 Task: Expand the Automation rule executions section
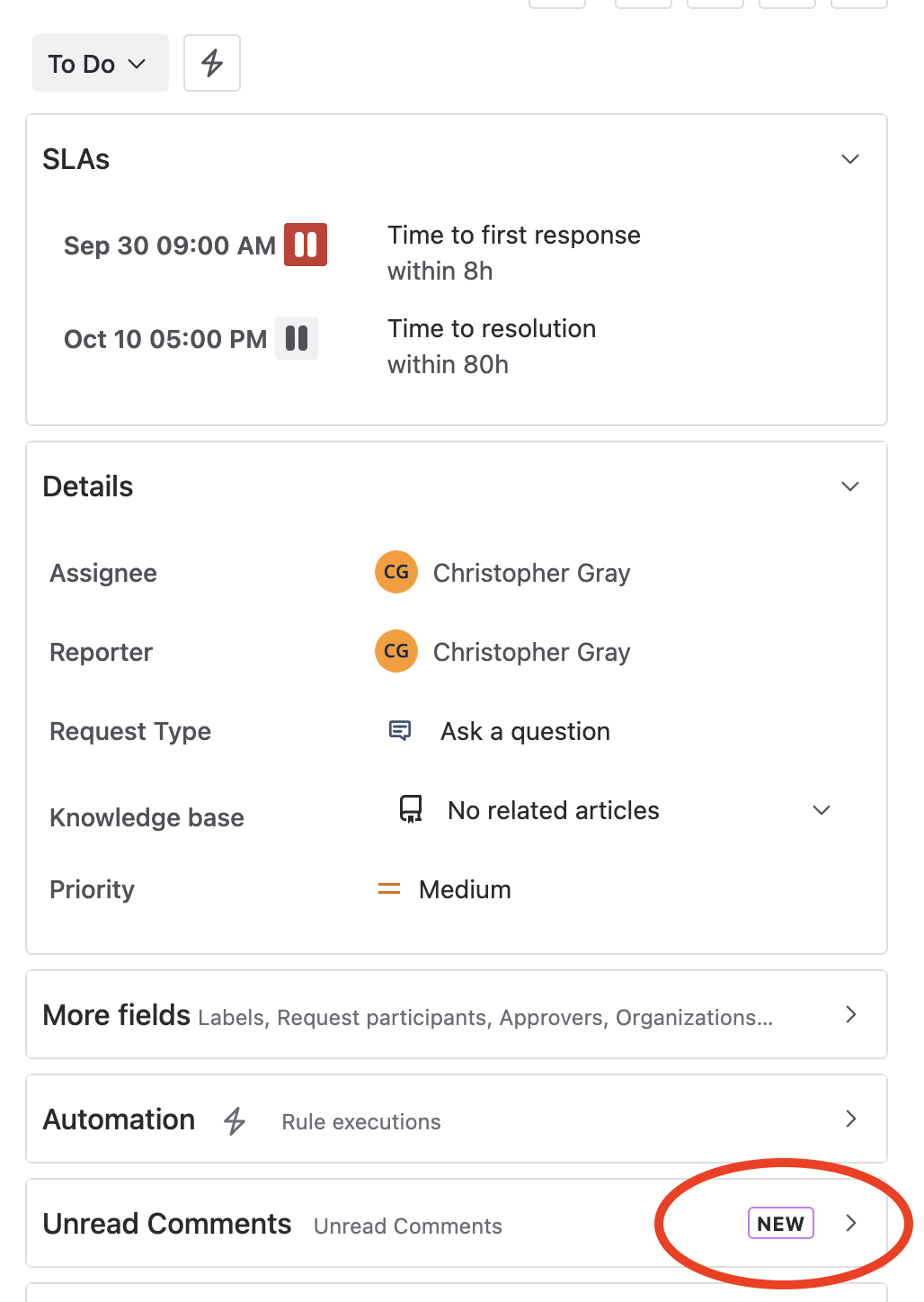click(x=850, y=1119)
